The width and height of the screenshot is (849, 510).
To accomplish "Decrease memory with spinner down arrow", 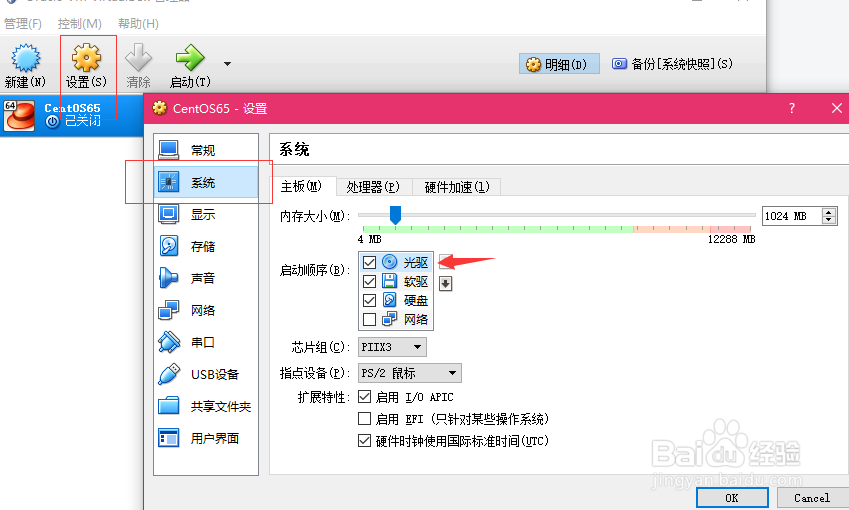I will click(x=829, y=220).
